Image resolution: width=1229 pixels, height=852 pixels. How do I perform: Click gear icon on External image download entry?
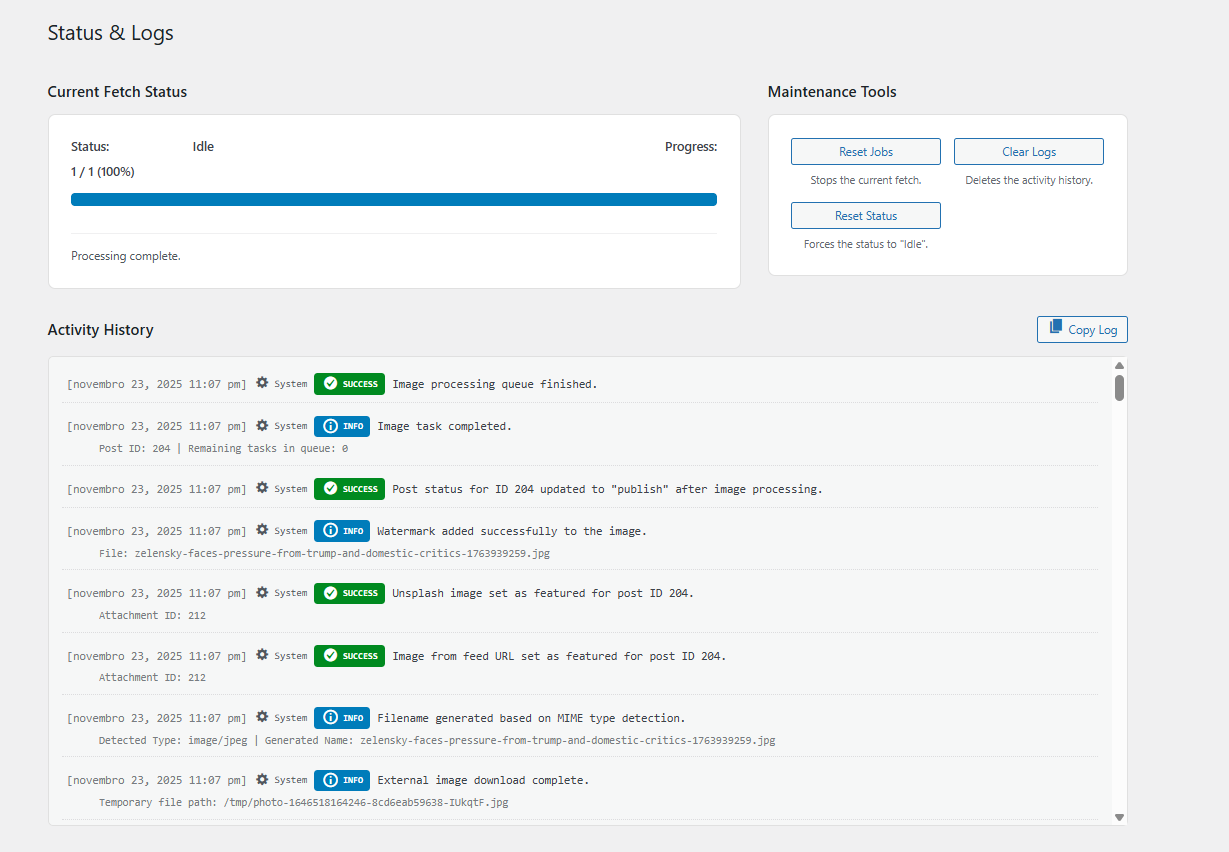[262, 780]
